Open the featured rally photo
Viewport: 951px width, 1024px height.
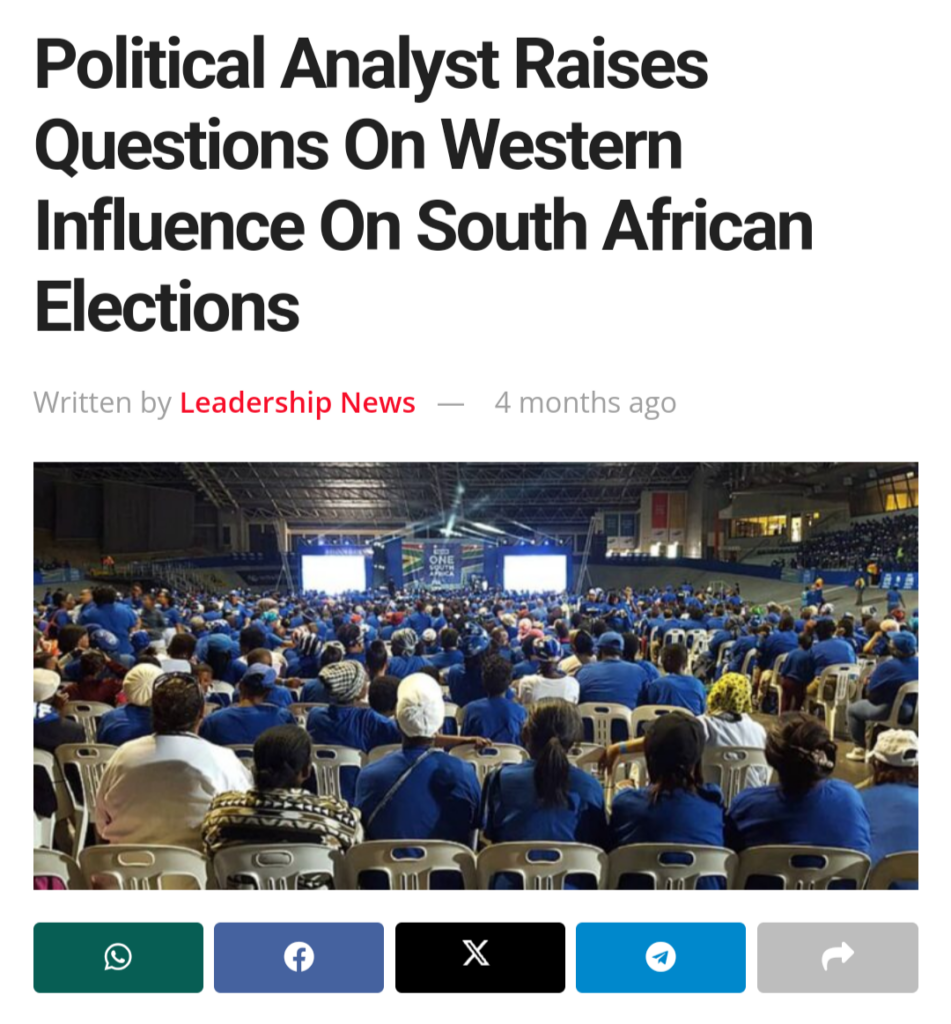click(x=475, y=675)
